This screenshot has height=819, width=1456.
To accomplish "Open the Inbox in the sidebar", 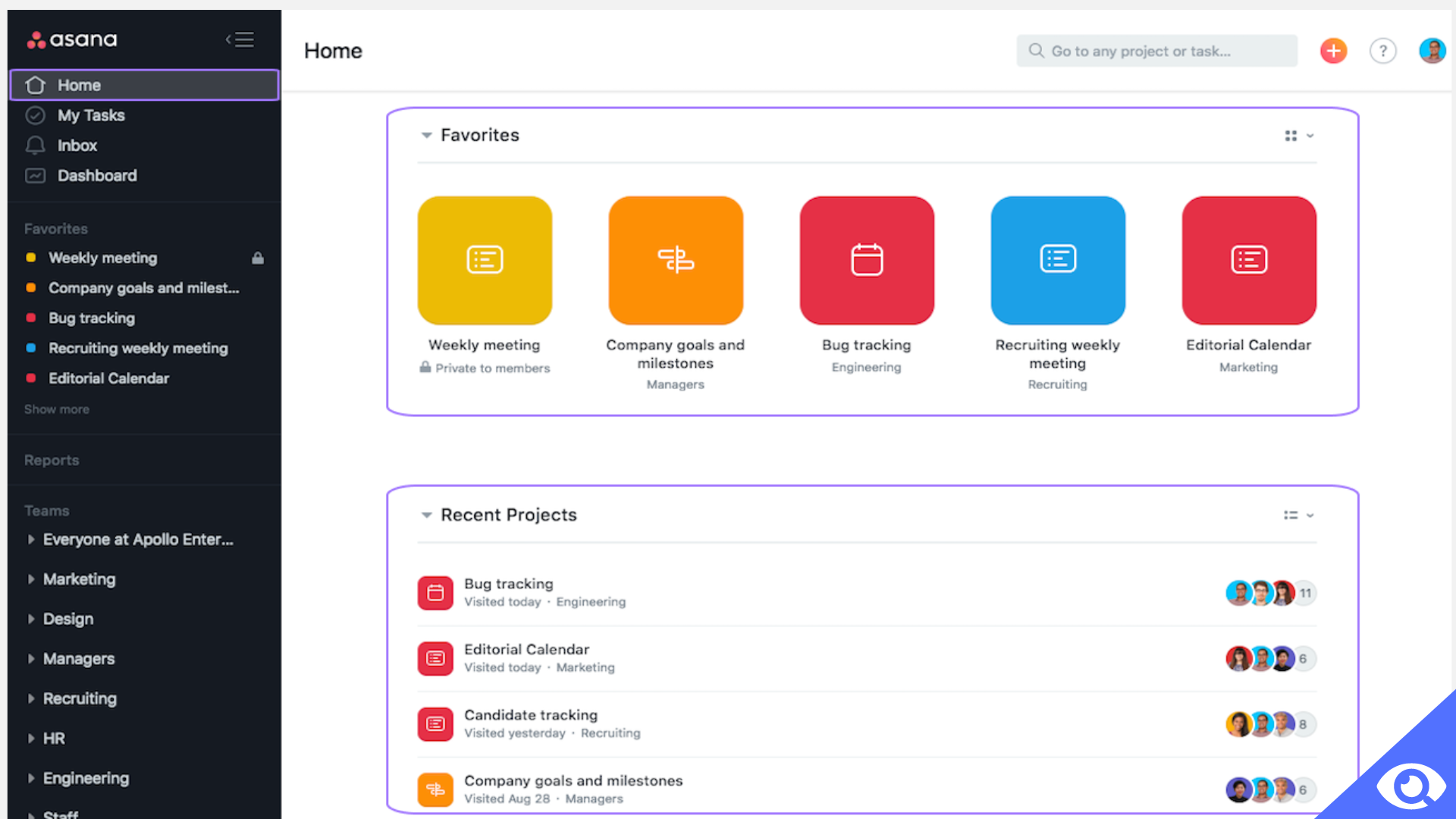I will [x=77, y=146].
